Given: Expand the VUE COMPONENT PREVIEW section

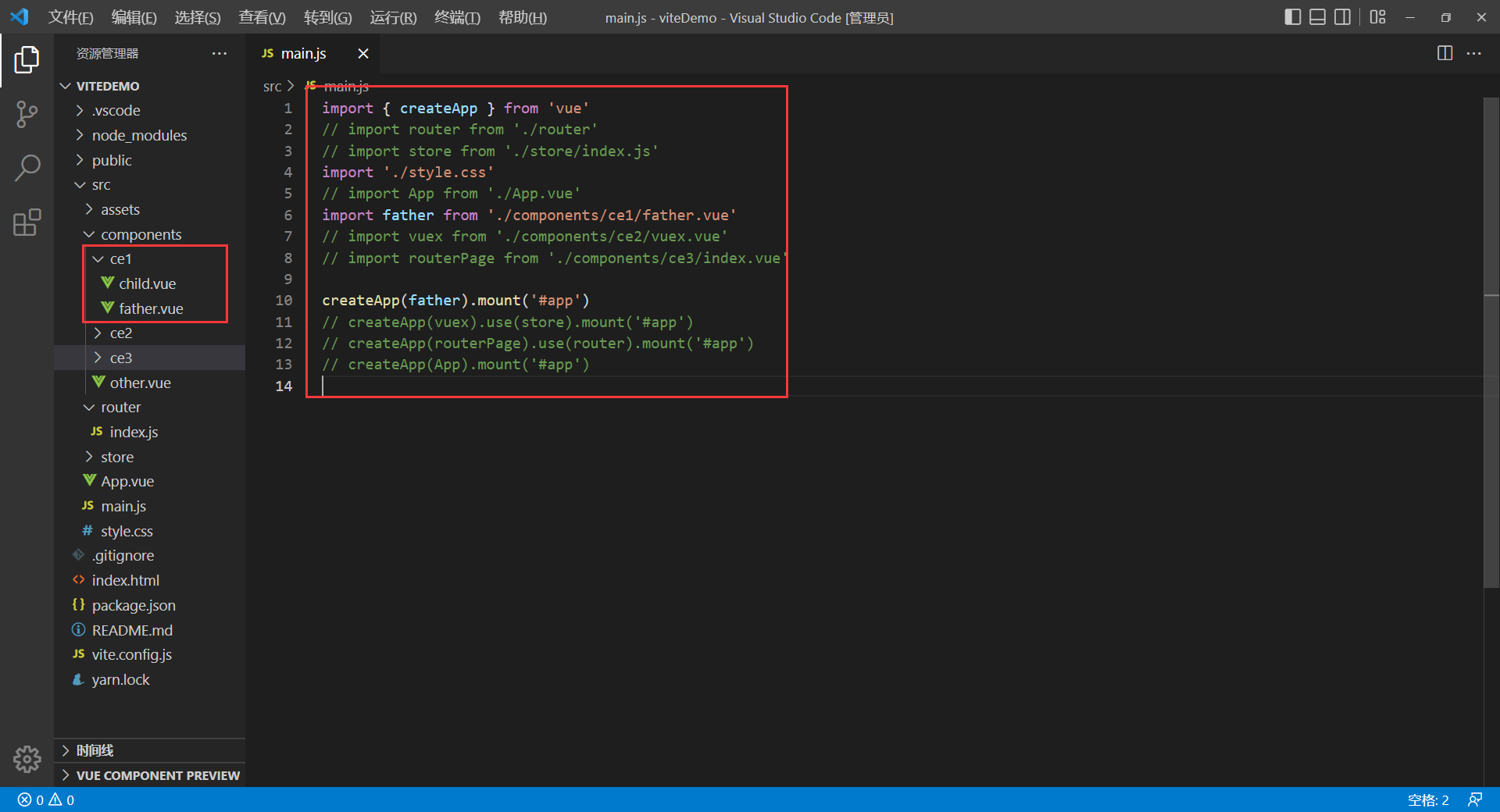Looking at the screenshot, I should 149,775.
